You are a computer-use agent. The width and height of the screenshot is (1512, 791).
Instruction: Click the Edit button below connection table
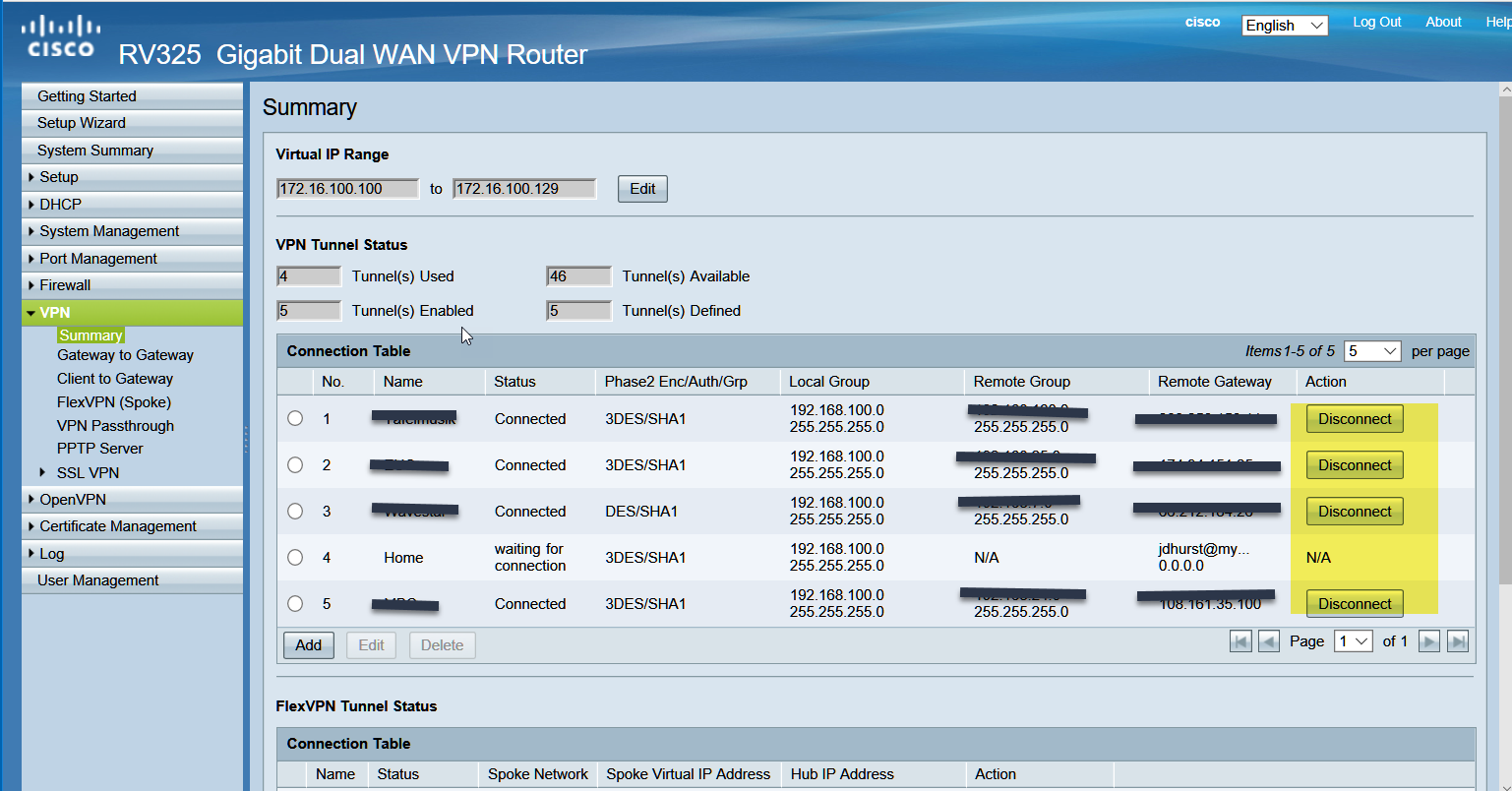coord(371,645)
